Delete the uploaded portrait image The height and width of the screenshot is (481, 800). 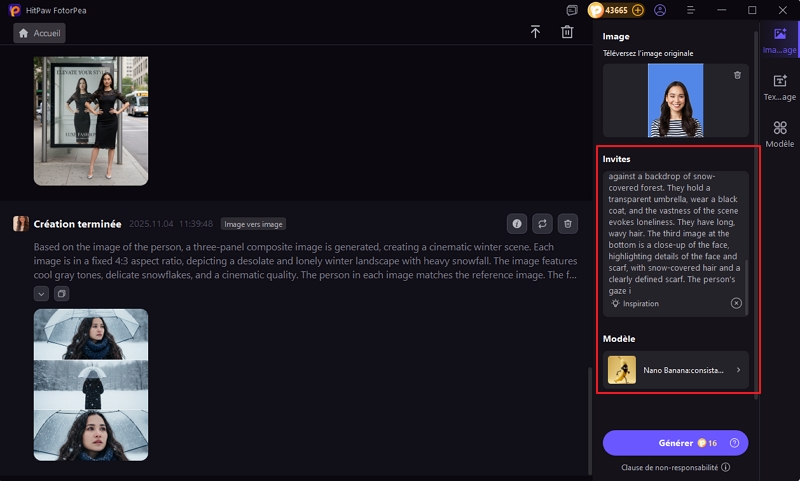(x=737, y=75)
